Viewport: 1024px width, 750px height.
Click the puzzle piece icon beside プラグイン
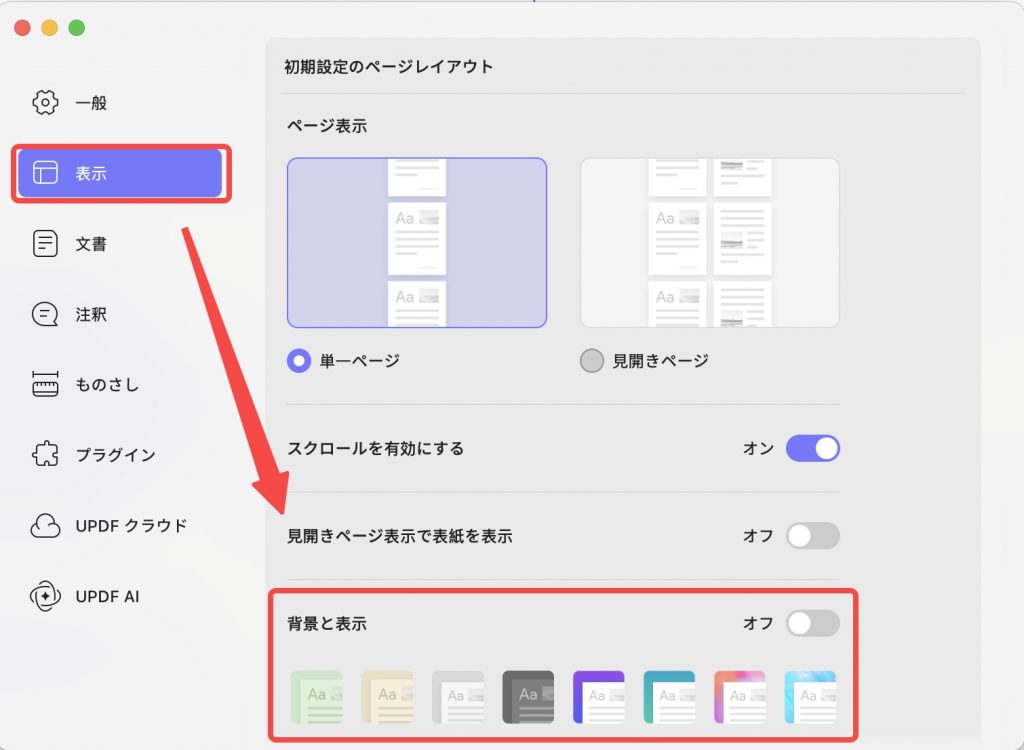point(45,454)
